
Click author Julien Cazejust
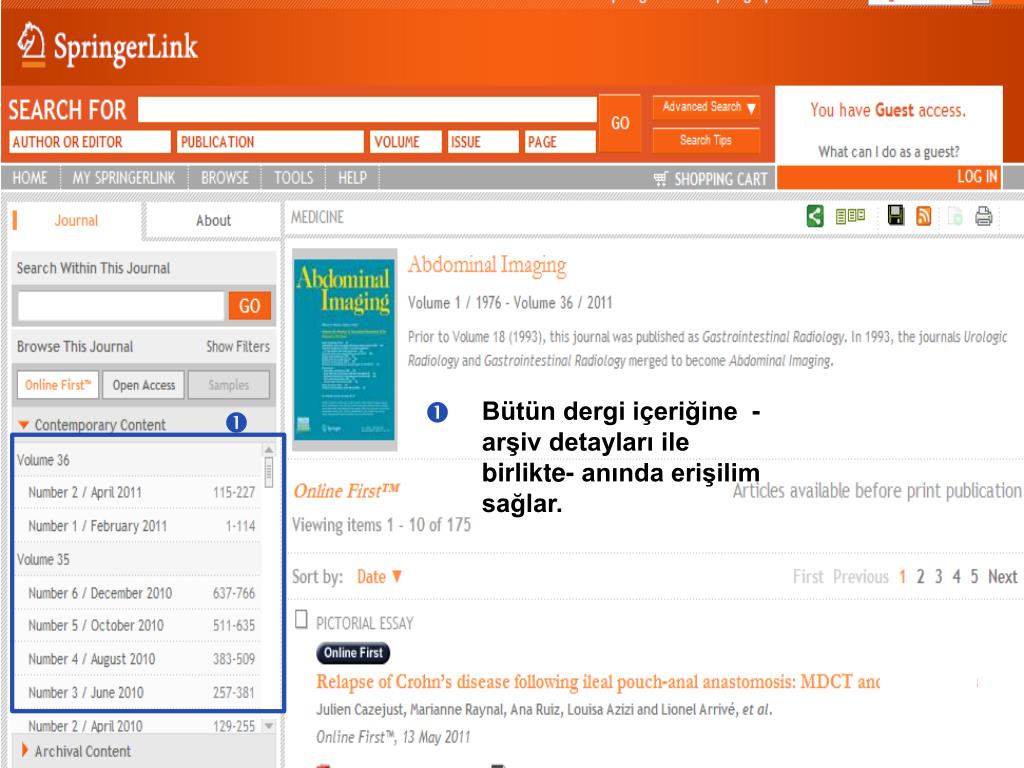pos(360,710)
